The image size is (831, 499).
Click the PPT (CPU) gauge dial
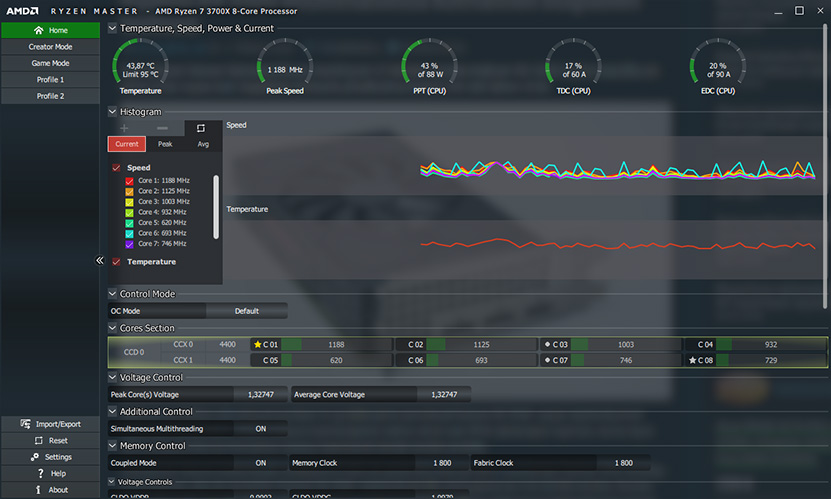[x=429, y=61]
